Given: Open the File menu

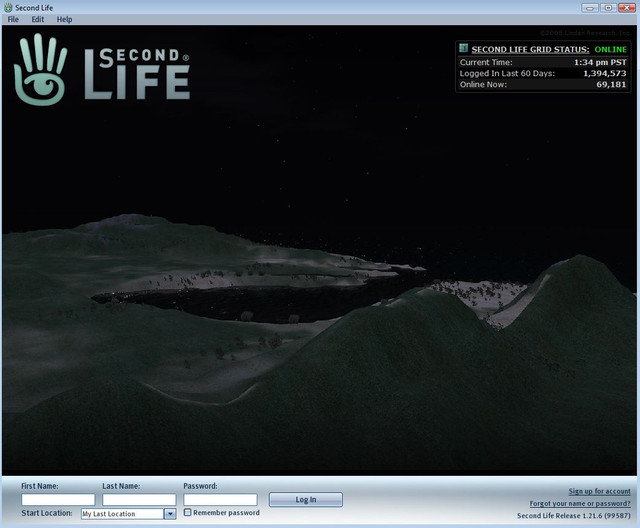Looking at the screenshot, I should (13, 19).
